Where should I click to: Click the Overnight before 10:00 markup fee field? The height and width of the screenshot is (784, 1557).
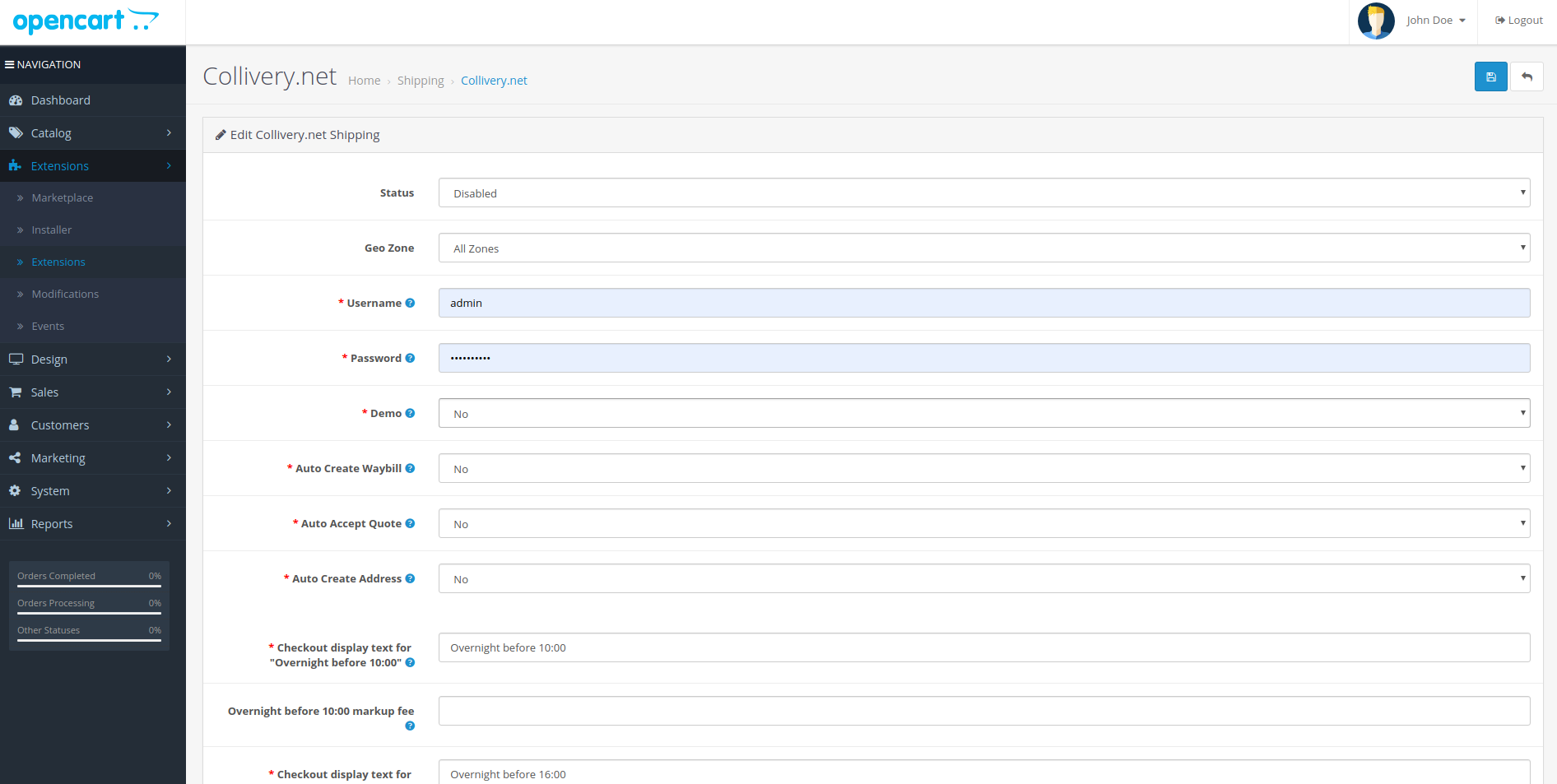(x=983, y=711)
